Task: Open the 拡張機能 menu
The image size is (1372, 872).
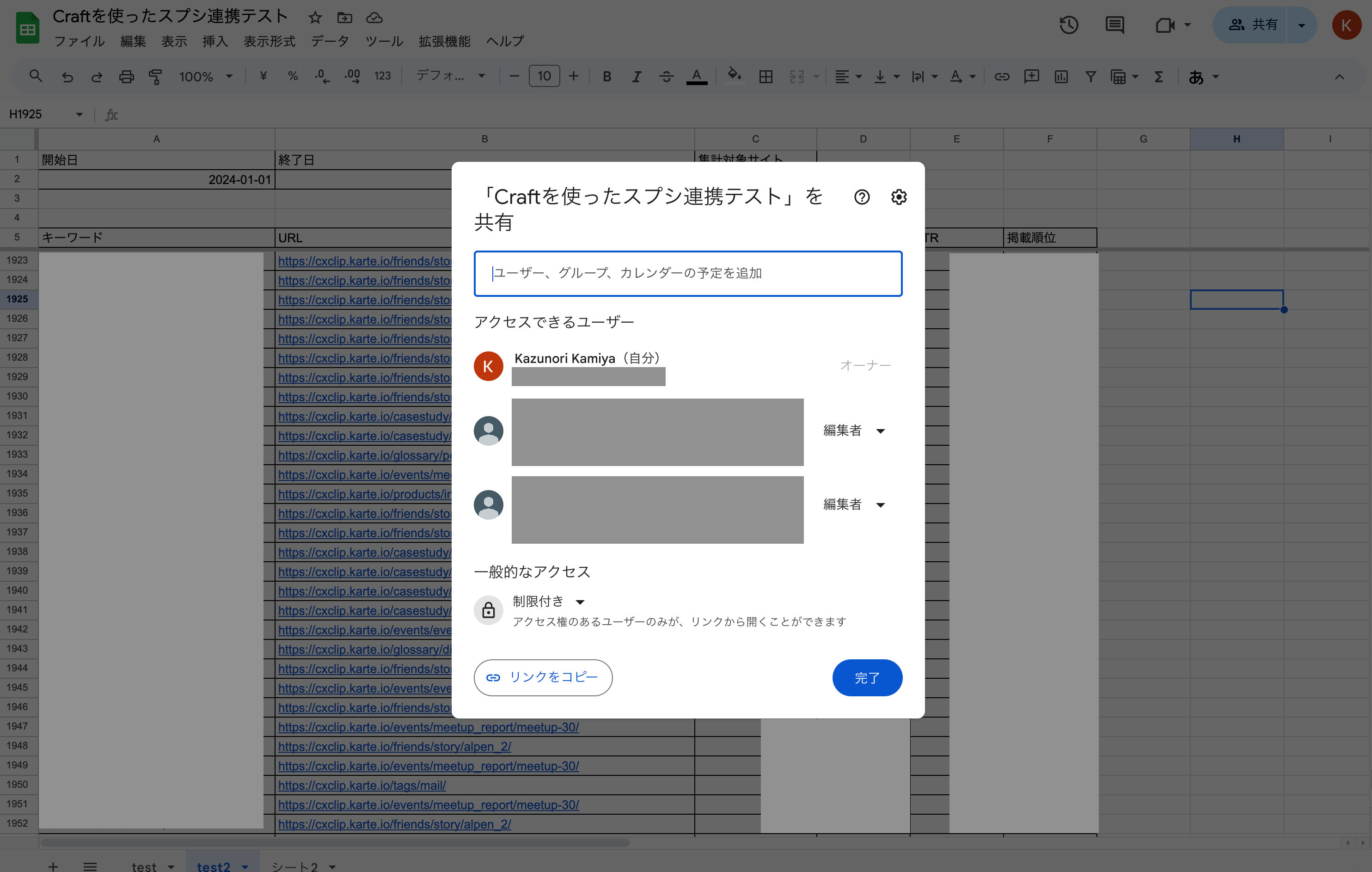Action: [x=444, y=41]
